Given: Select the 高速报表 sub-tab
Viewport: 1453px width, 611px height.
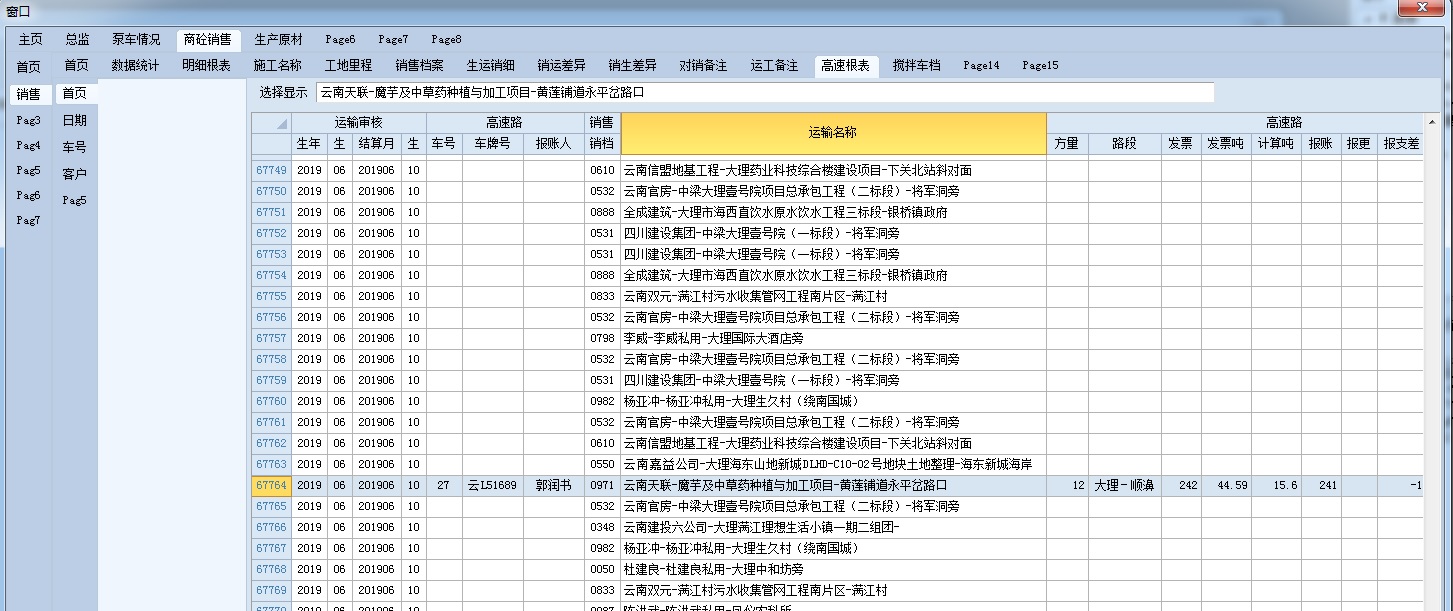Looking at the screenshot, I should [x=845, y=66].
